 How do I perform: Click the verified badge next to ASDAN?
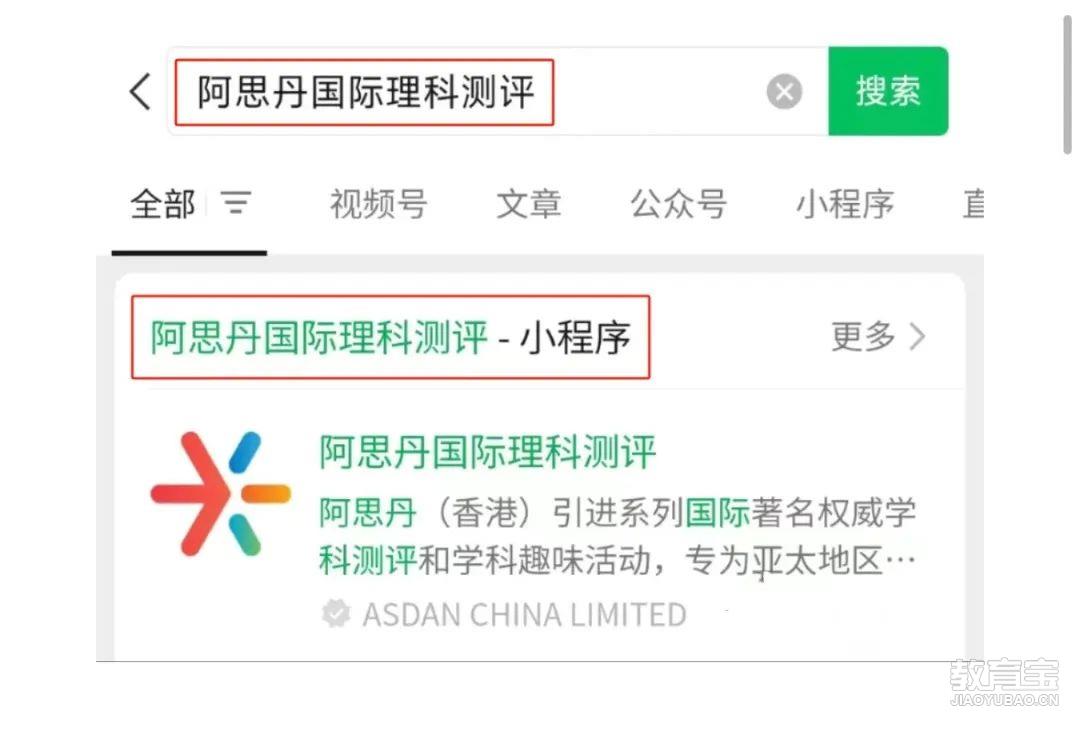coord(335,614)
